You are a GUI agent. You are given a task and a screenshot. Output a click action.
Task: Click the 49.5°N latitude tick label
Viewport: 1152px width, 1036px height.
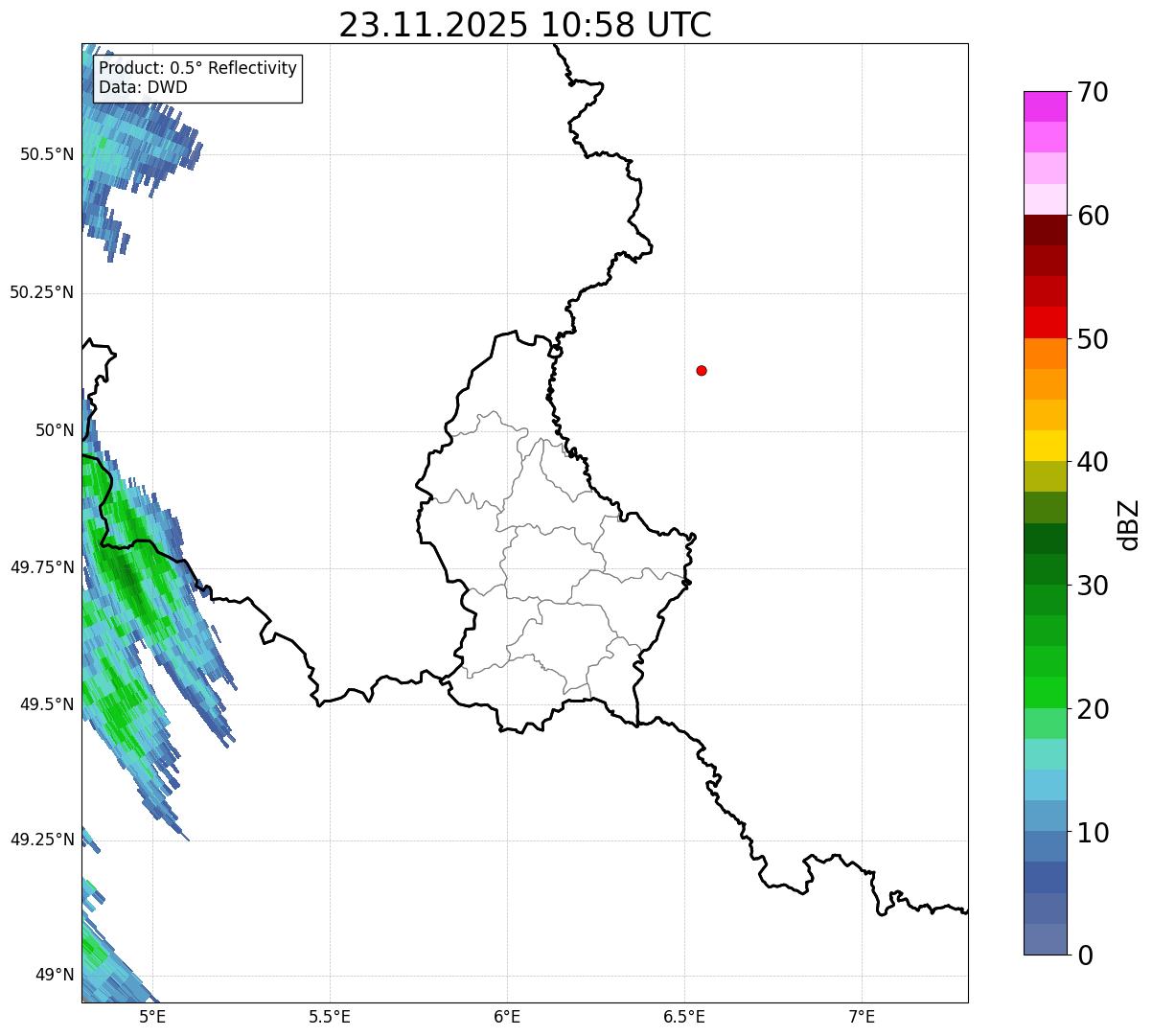(47, 704)
